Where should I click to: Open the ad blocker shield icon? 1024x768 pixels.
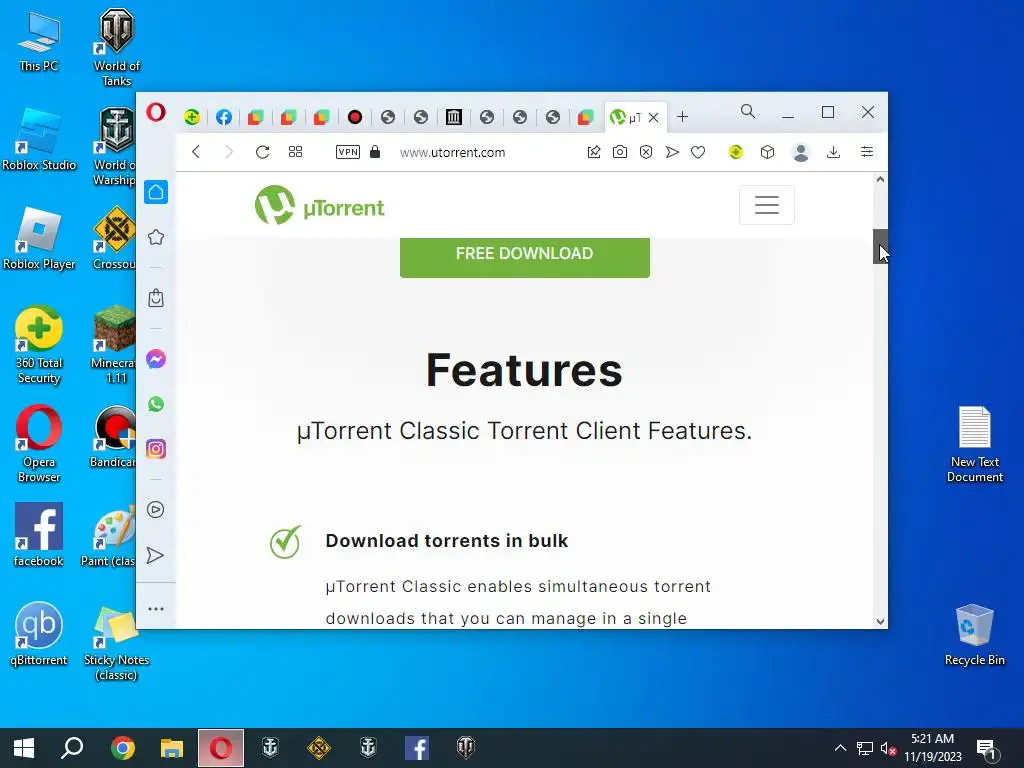(x=646, y=152)
